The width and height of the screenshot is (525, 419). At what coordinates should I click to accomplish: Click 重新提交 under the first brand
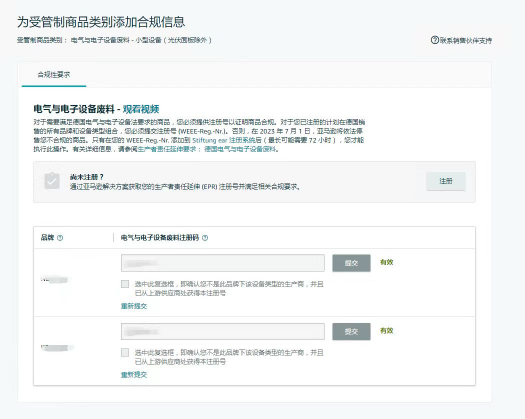[x=134, y=306]
